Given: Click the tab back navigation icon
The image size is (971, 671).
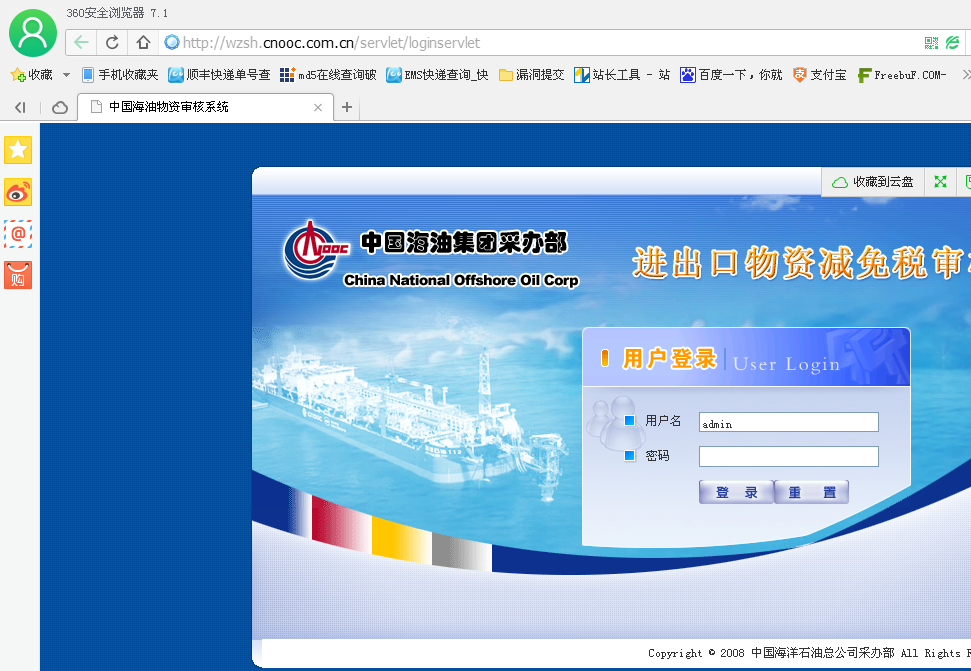Looking at the screenshot, I should [x=20, y=108].
